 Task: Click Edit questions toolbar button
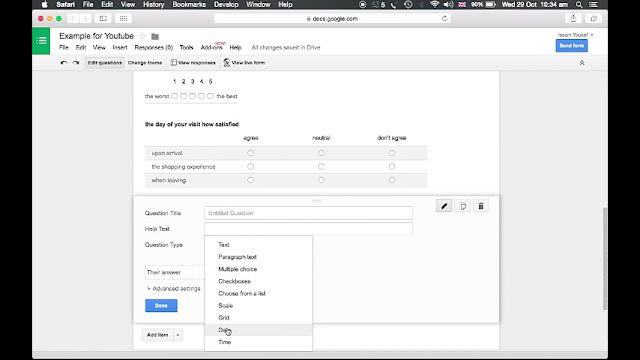click(x=104, y=63)
